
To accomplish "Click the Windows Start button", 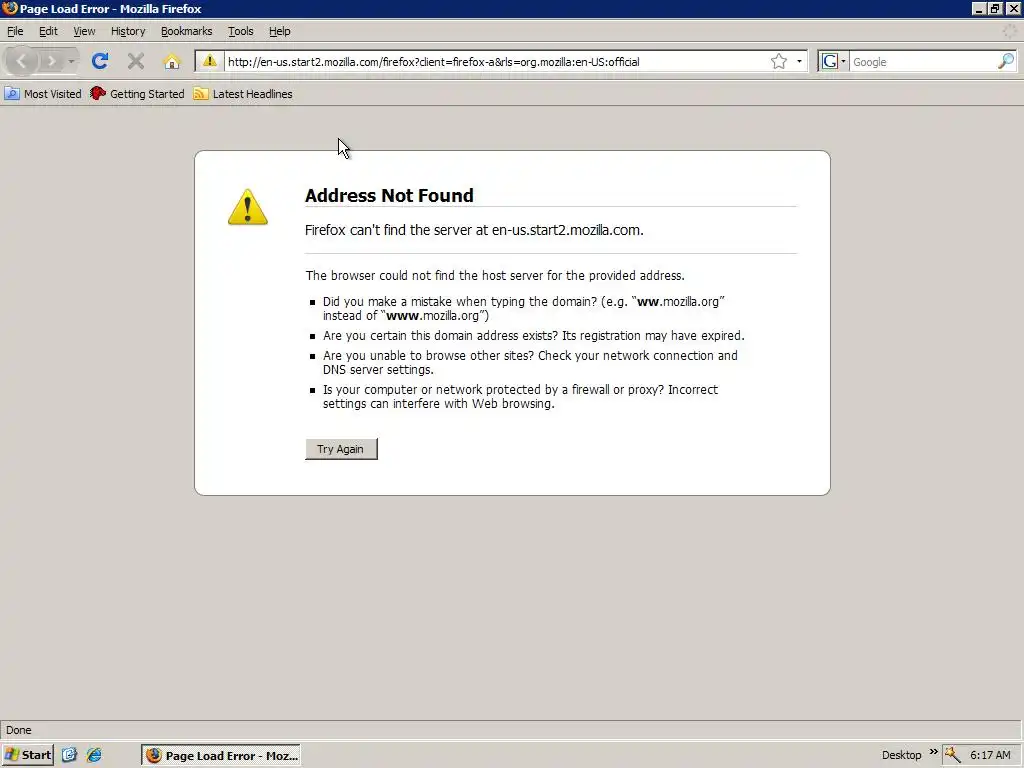I will (27, 756).
